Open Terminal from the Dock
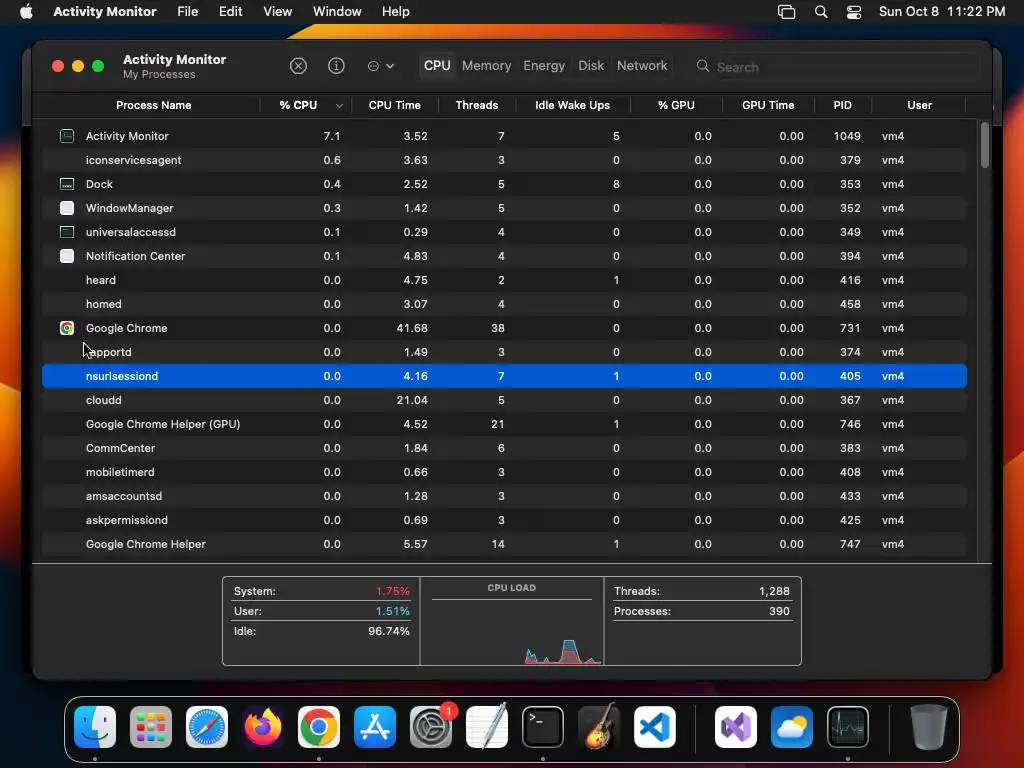 pyautogui.click(x=543, y=727)
